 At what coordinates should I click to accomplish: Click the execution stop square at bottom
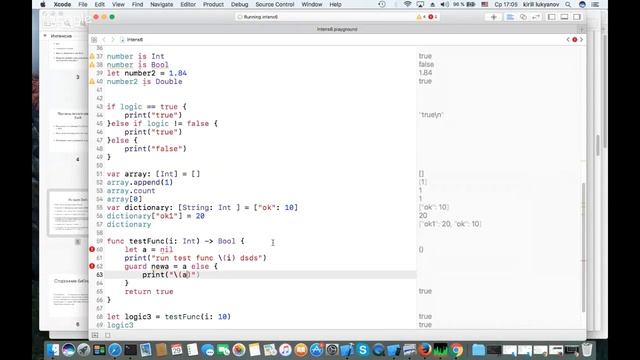coord(108,335)
